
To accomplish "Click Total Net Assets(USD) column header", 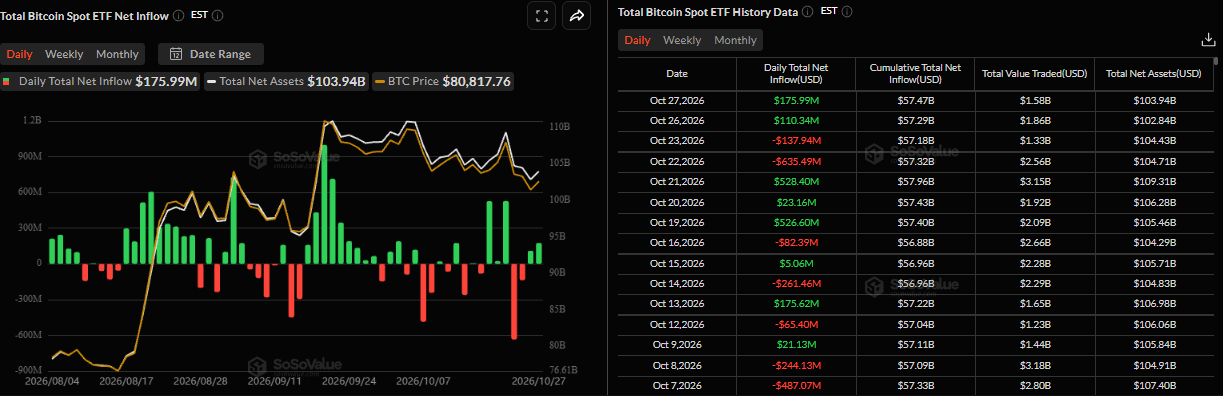I will point(1154,73).
